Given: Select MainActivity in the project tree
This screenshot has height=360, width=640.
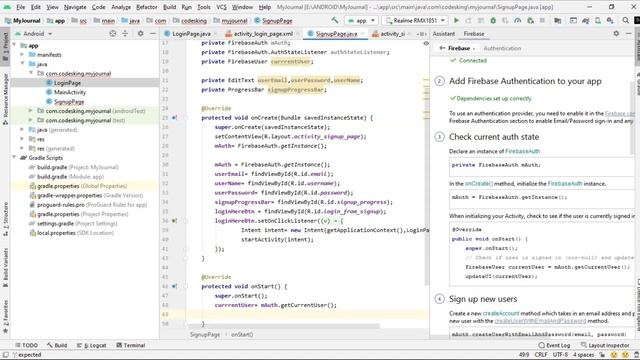Looking at the screenshot, I should pos(70,92).
